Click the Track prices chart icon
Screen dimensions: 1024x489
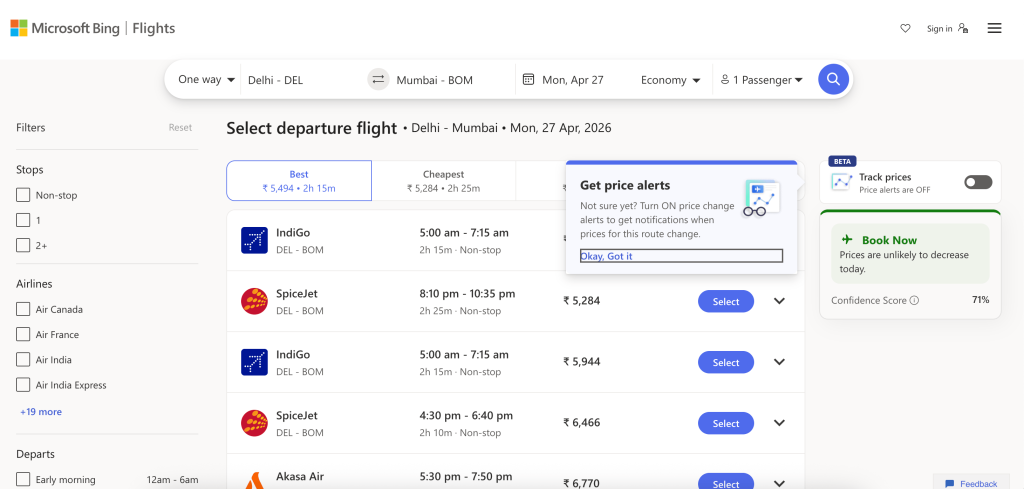842,182
